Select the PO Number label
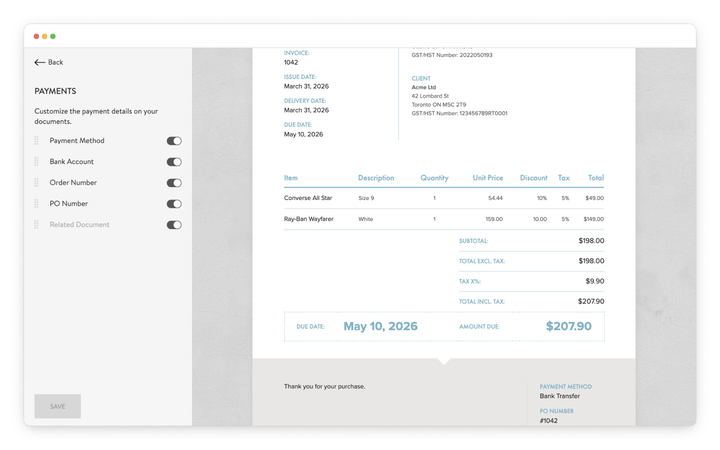 [x=68, y=203]
